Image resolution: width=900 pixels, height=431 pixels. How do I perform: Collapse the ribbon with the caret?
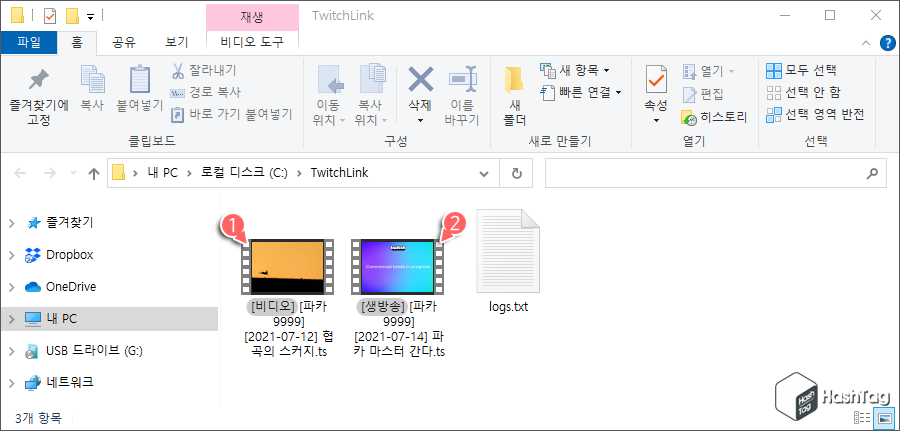(866, 43)
